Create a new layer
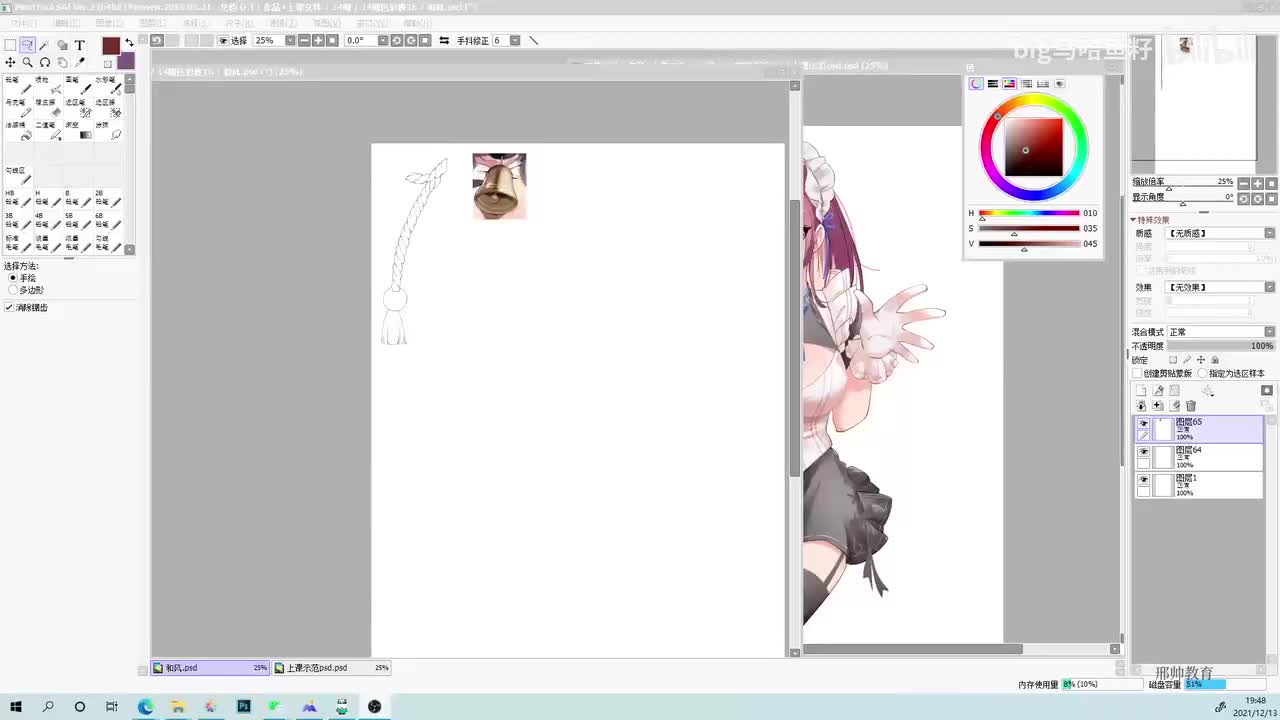The width and height of the screenshot is (1280, 720). [1142, 390]
